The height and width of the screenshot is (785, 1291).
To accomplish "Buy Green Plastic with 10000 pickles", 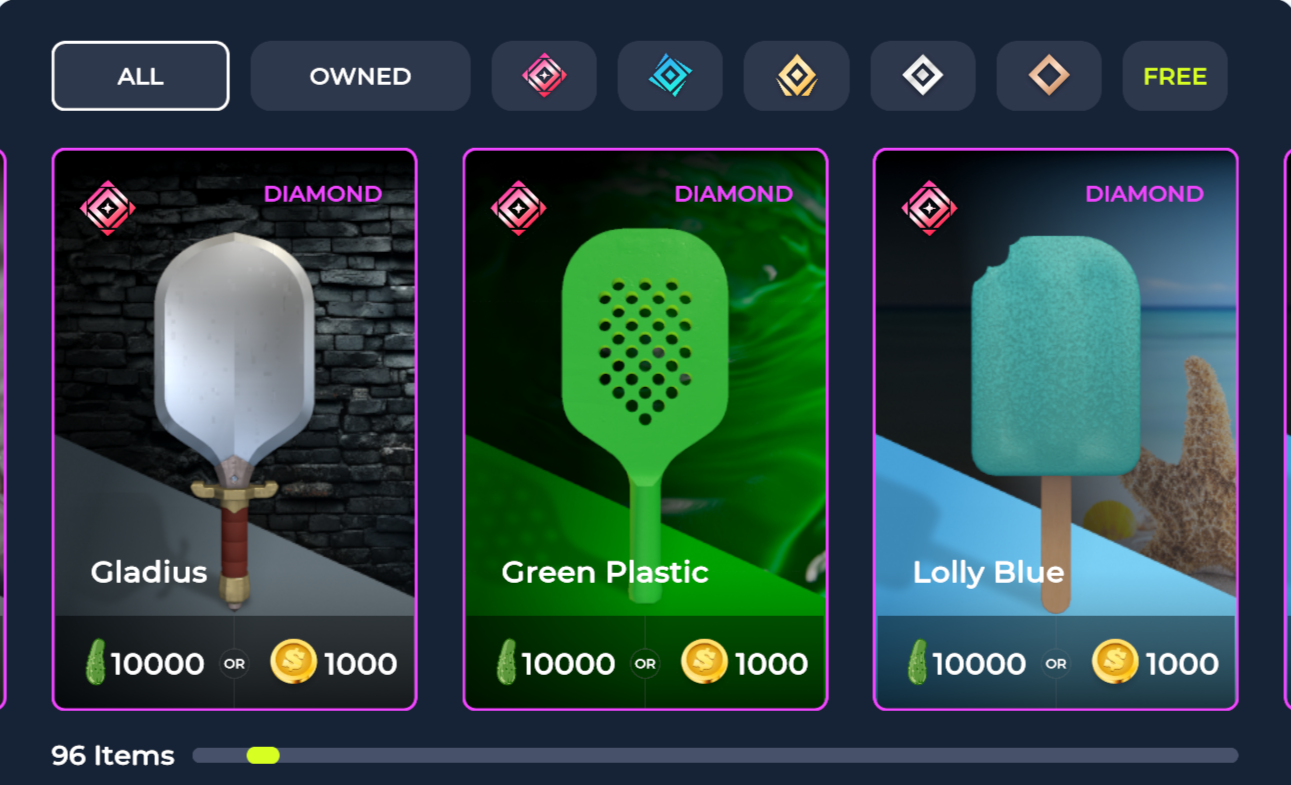I will [556, 663].
